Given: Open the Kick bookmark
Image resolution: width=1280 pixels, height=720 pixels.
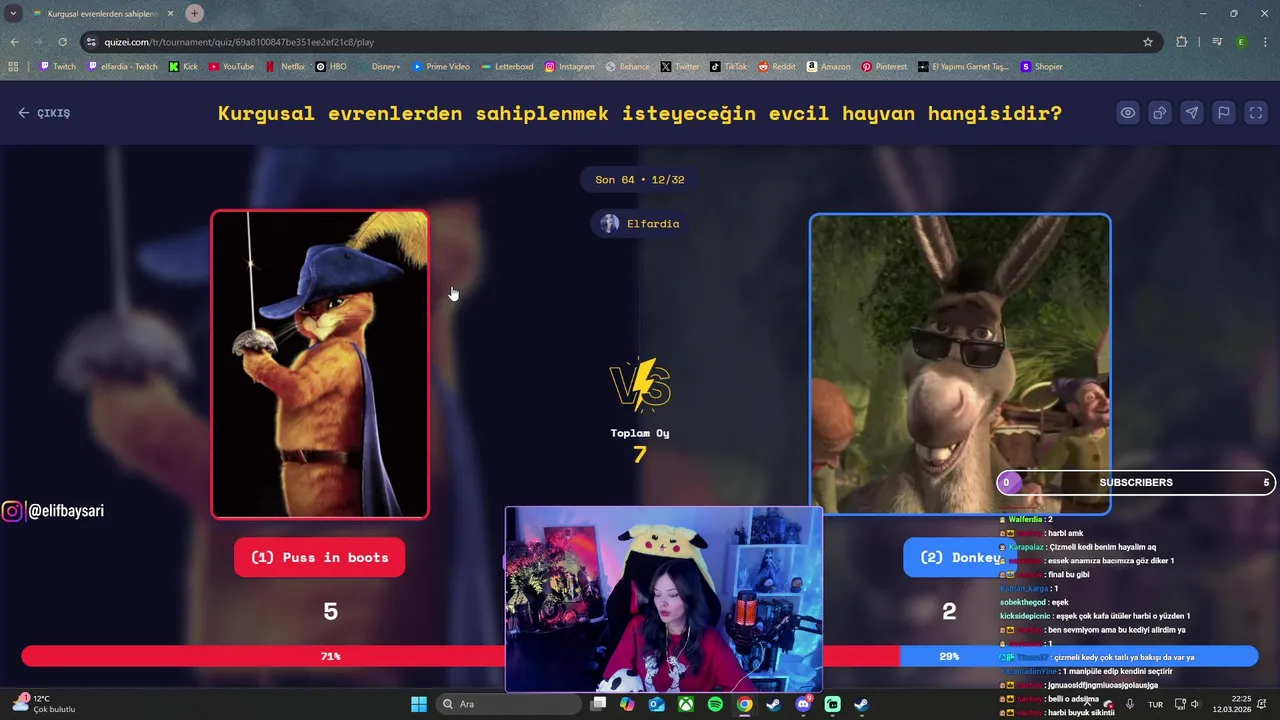Looking at the screenshot, I should tap(183, 67).
